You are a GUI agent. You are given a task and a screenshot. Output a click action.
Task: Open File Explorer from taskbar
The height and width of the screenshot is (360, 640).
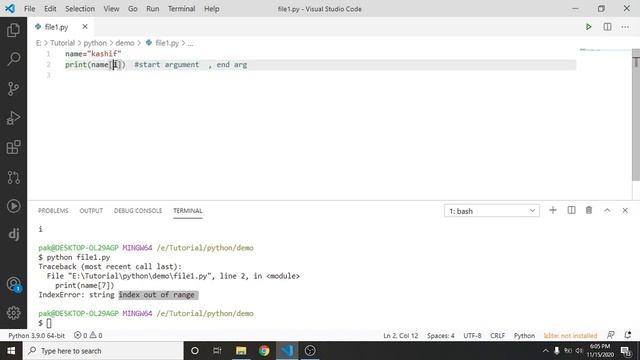coord(241,351)
